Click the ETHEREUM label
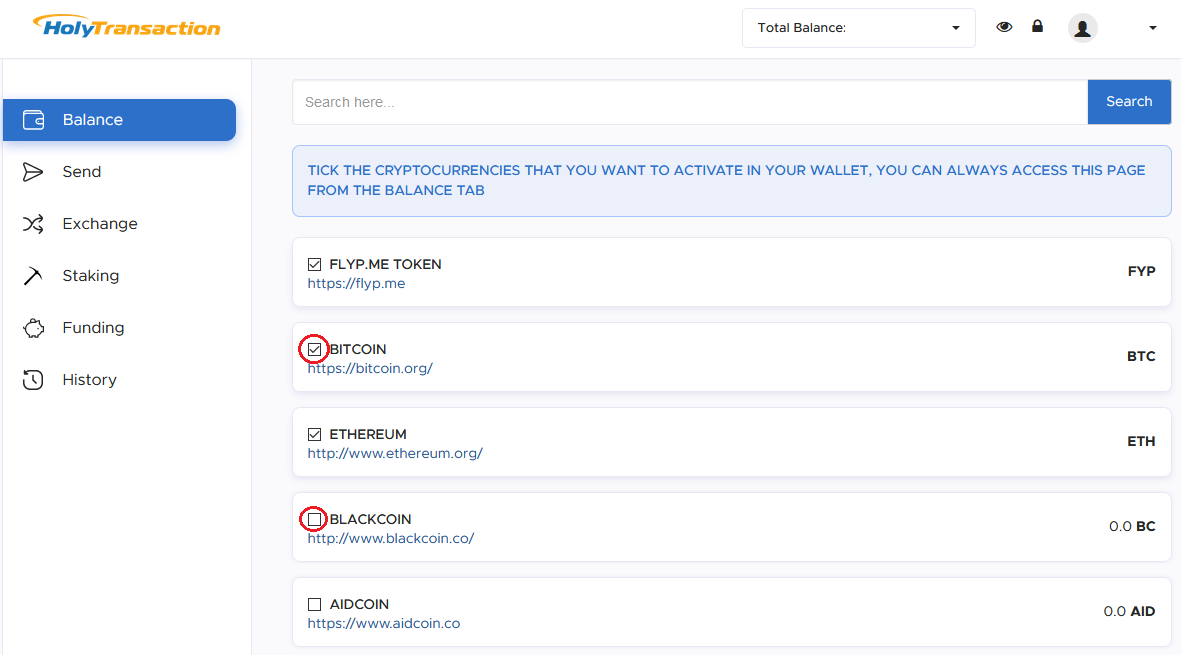The height and width of the screenshot is (655, 1181). (x=368, y=434)
